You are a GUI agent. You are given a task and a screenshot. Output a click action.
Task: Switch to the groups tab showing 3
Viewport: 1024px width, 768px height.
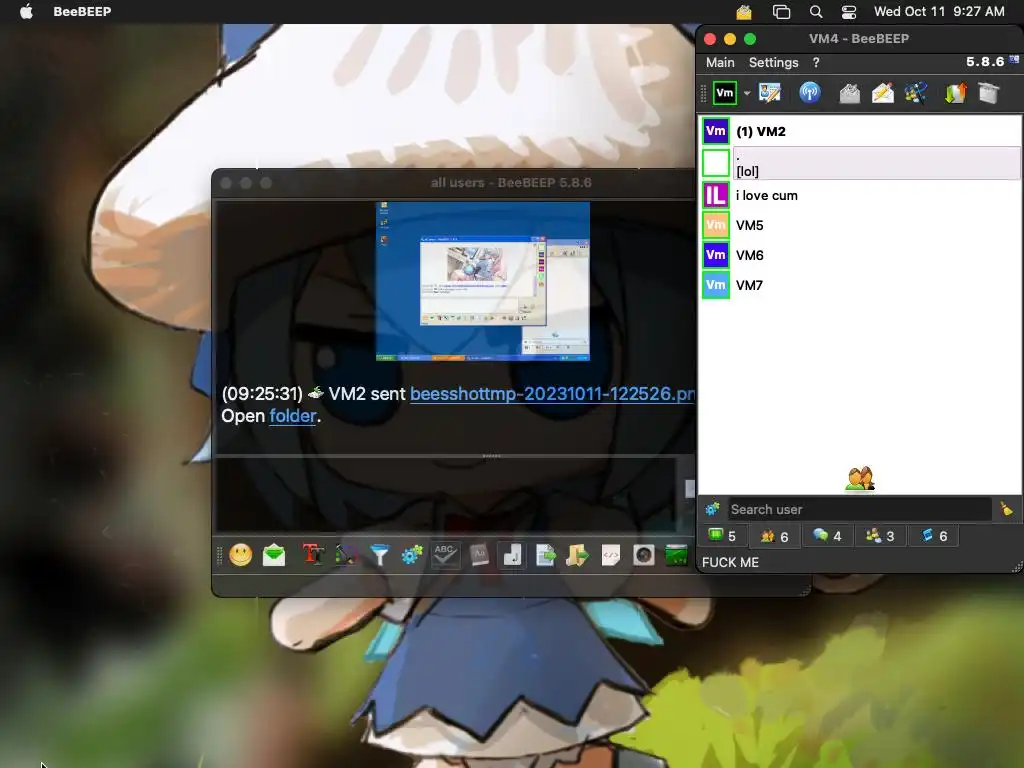pyautogui.click(x=880, y=536)
